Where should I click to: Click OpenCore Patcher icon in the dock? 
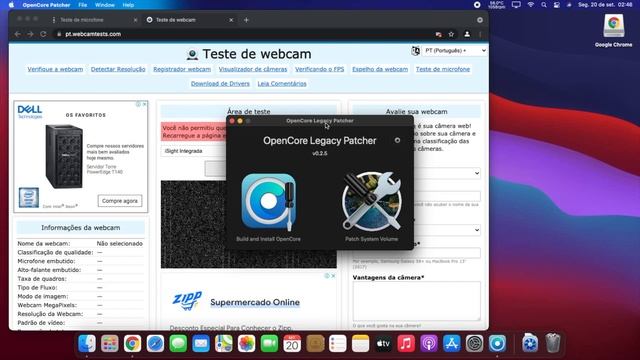point(497,344)
